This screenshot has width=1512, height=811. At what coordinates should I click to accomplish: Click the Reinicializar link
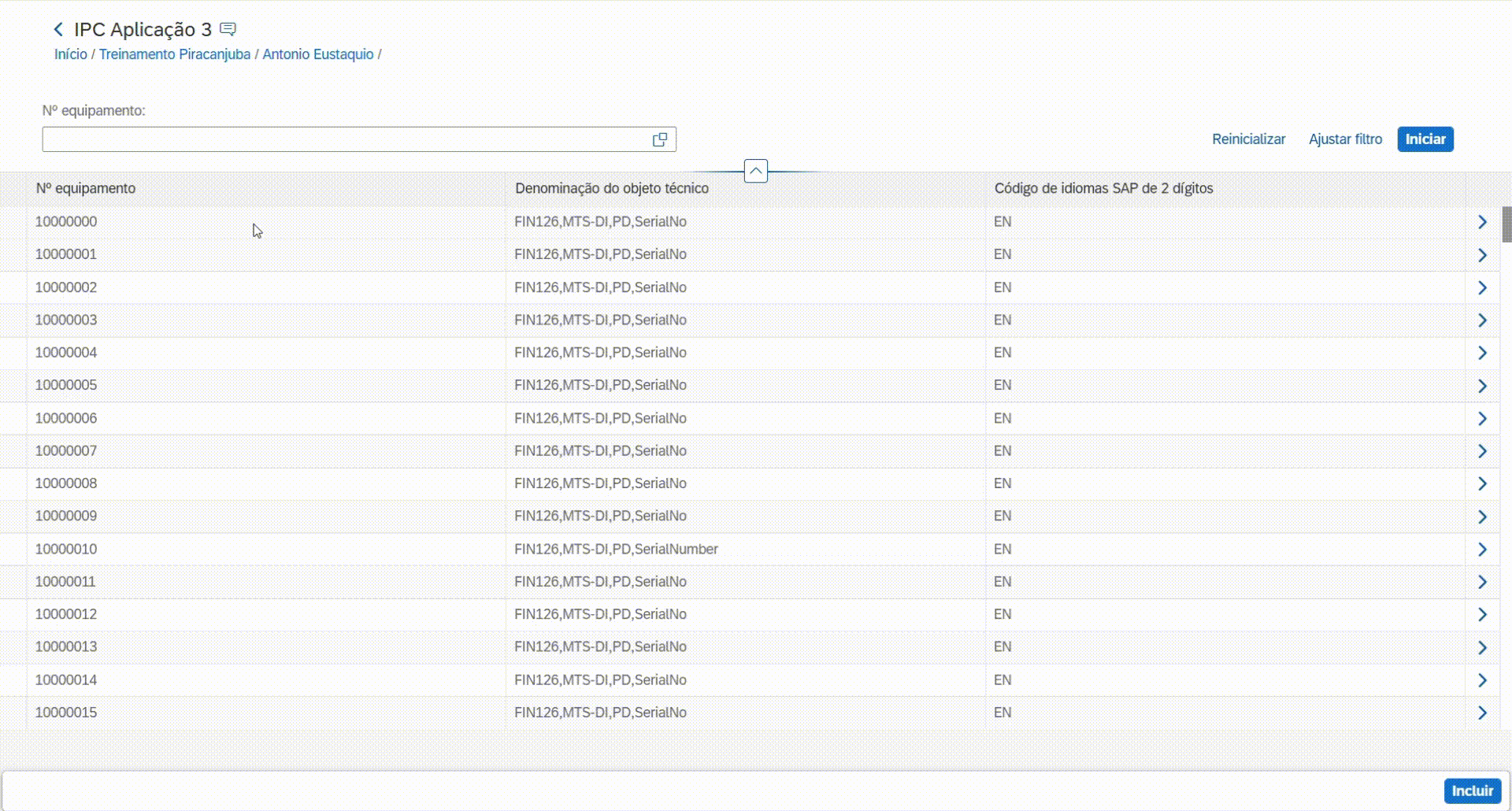click(x=1248, y=139)
